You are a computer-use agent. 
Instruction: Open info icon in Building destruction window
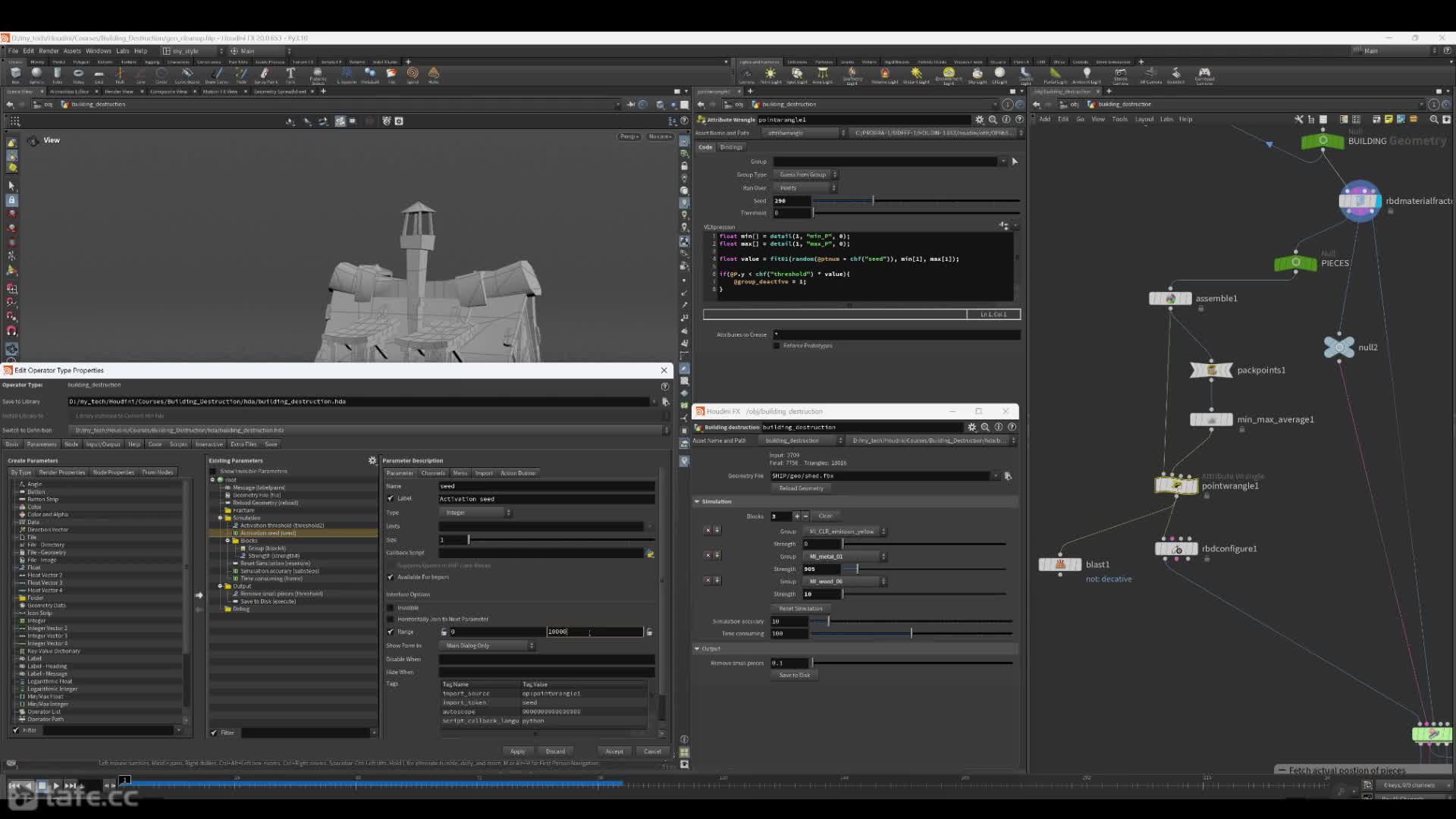(x=998, y=427)
